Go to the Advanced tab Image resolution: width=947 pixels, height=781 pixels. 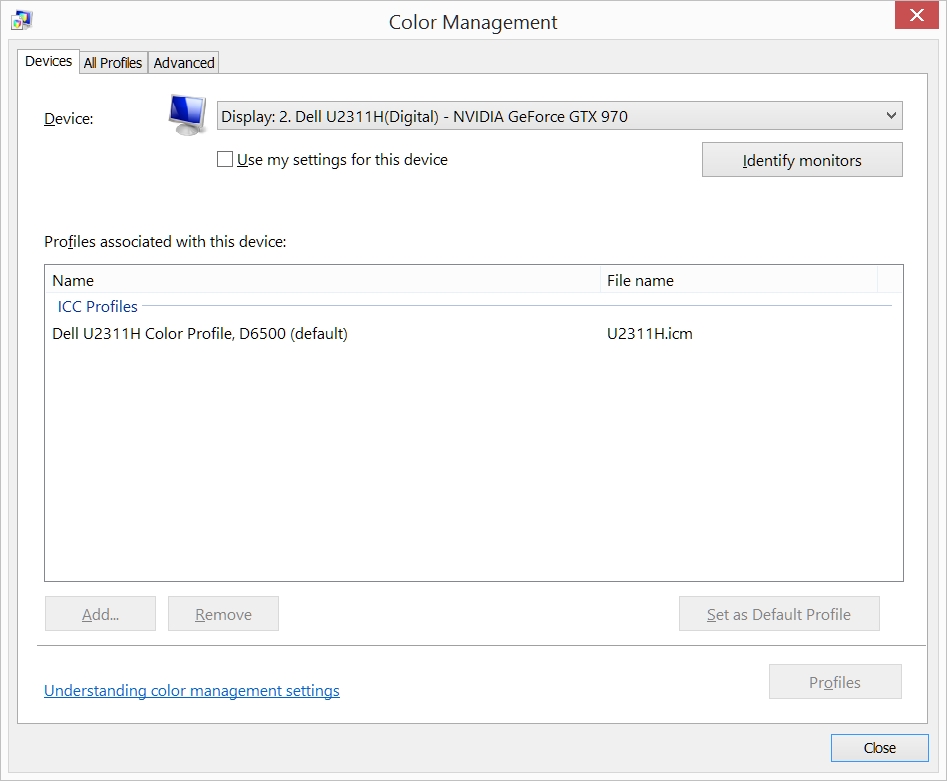pyautogui.click(x=184, y=63)
